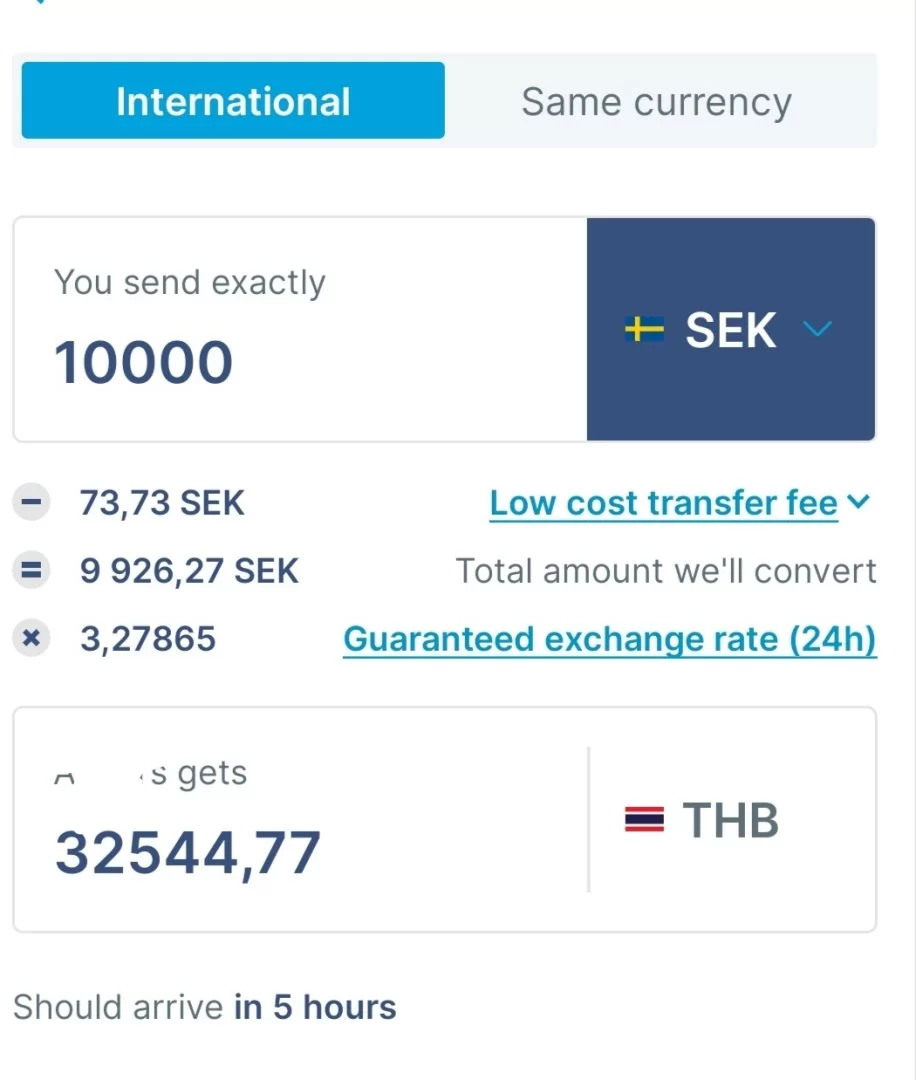Click the equals icon beside 9 926,27 SEK
916x1080 pixels.
click(x=31, y=570)
